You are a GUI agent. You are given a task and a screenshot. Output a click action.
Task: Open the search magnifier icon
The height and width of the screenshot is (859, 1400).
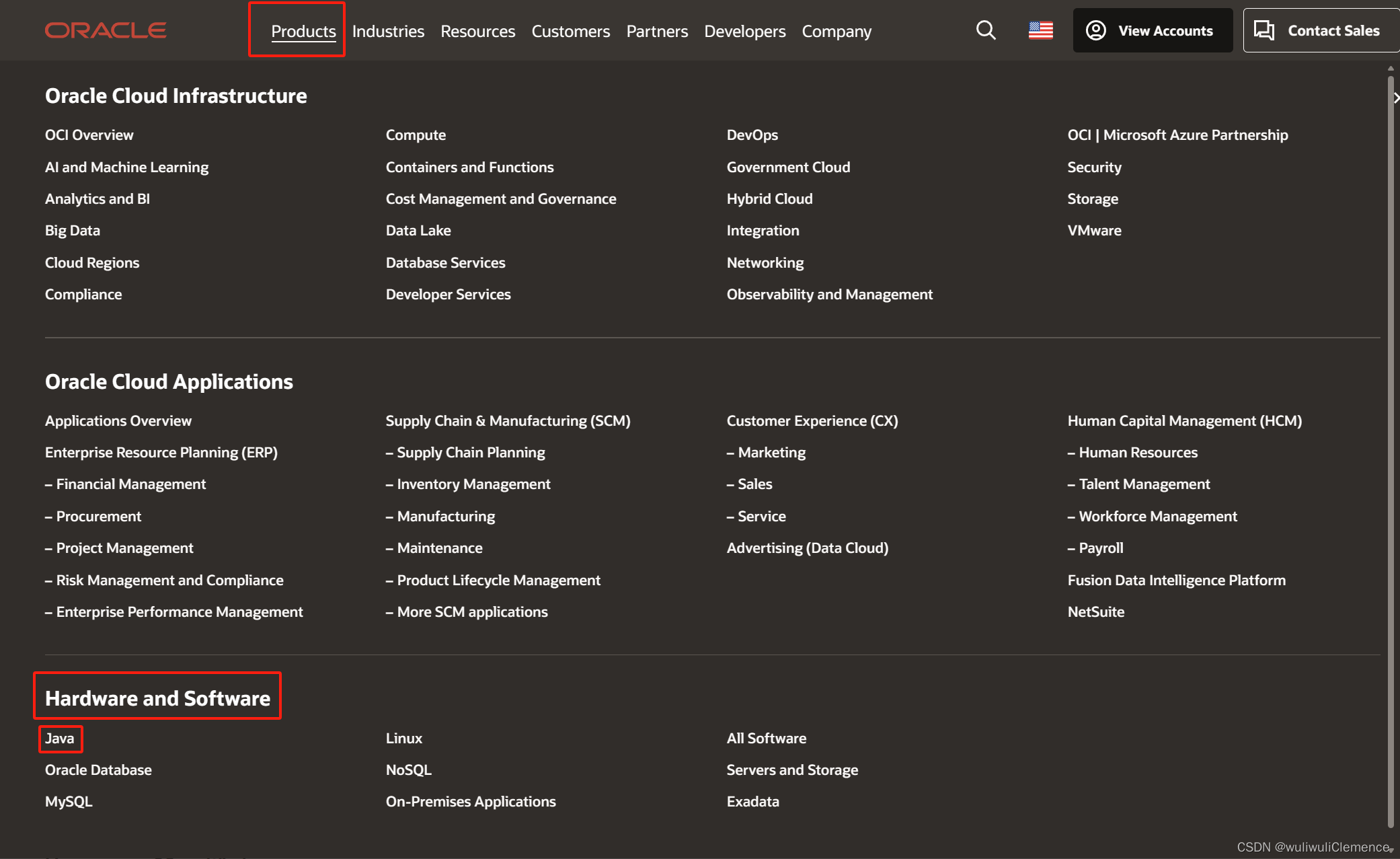pos(986,30)
